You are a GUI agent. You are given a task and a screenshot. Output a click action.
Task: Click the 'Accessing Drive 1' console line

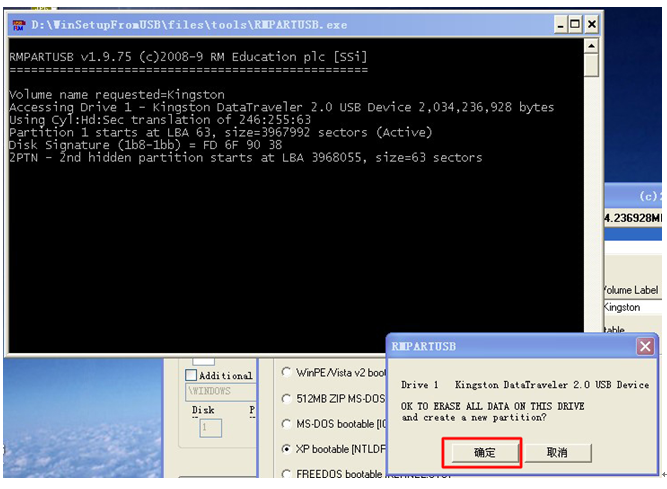(x=282, y=107)
